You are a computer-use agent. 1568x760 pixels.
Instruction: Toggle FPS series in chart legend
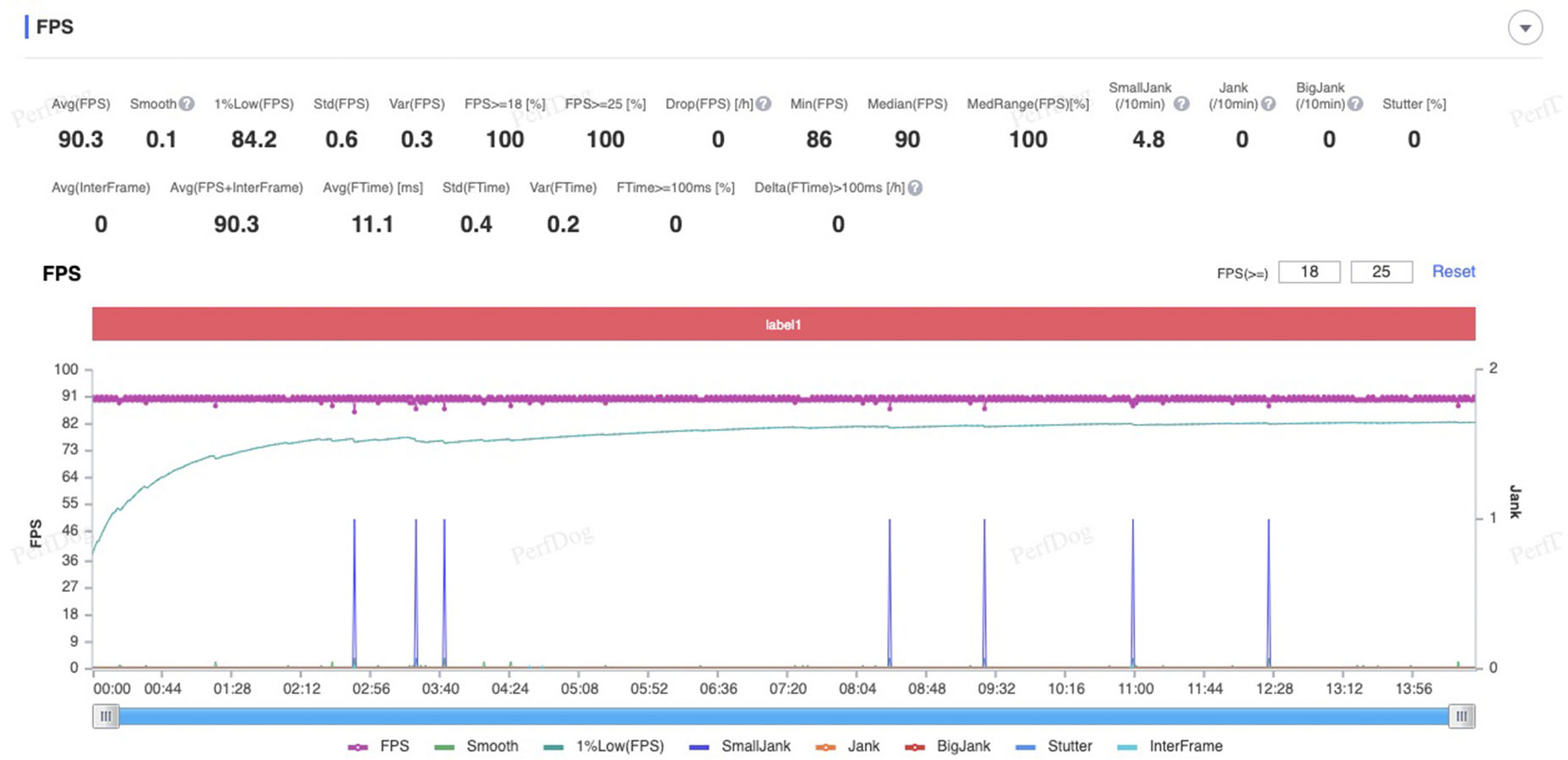pos(378,746)
